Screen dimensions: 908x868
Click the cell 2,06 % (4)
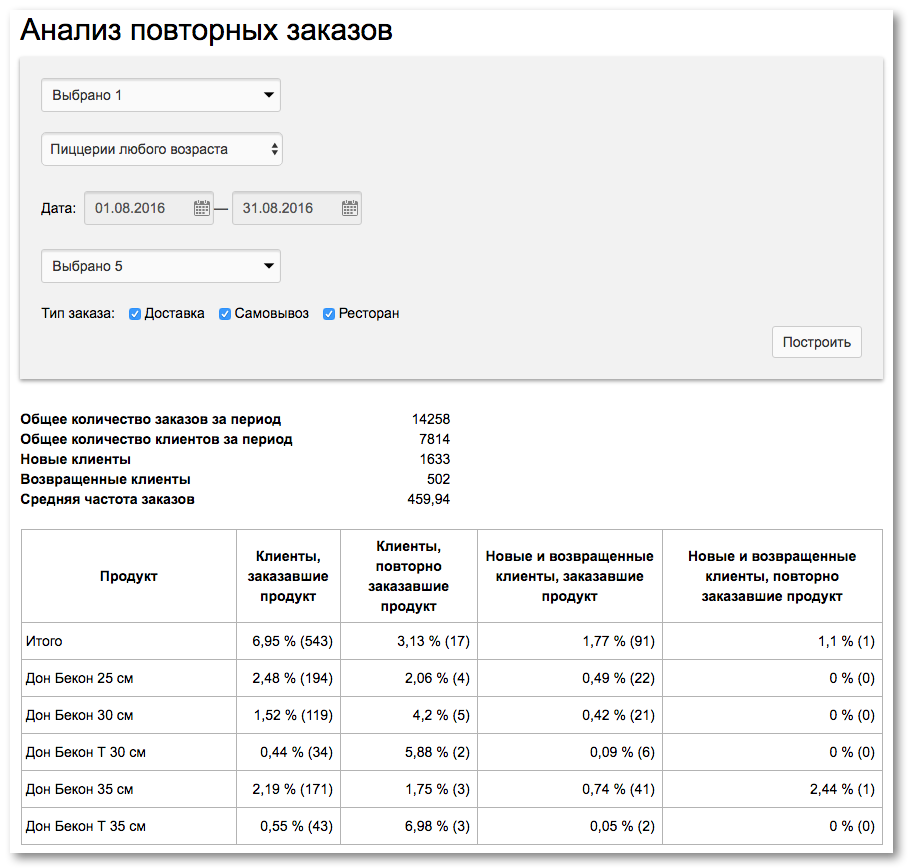tap(409, 678)
